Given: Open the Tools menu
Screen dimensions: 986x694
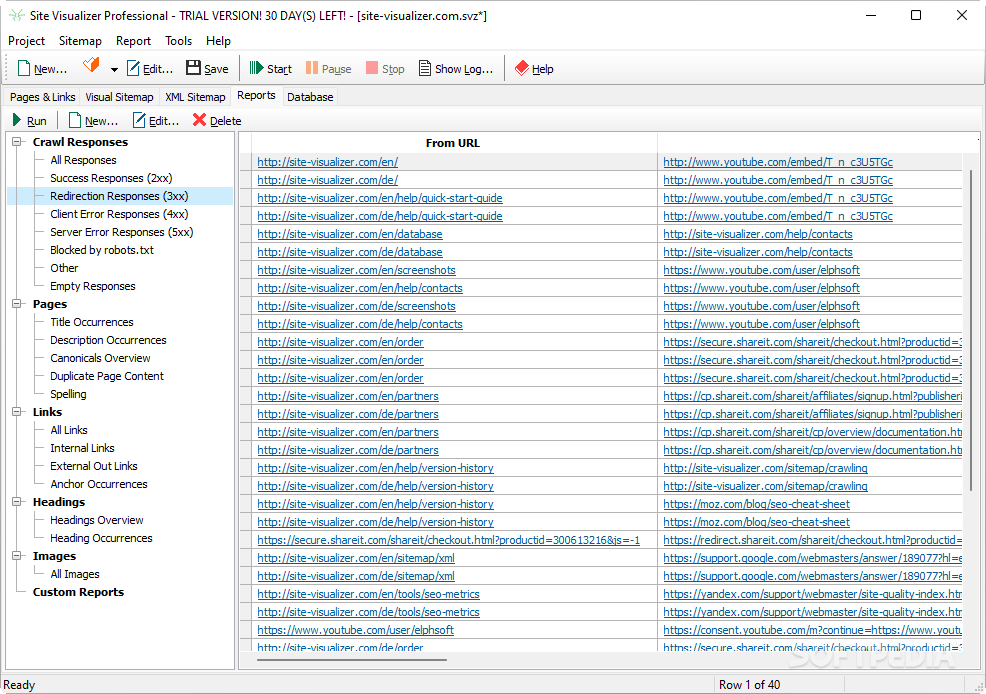Looking at the screenshot, I should tap(179, 41).
